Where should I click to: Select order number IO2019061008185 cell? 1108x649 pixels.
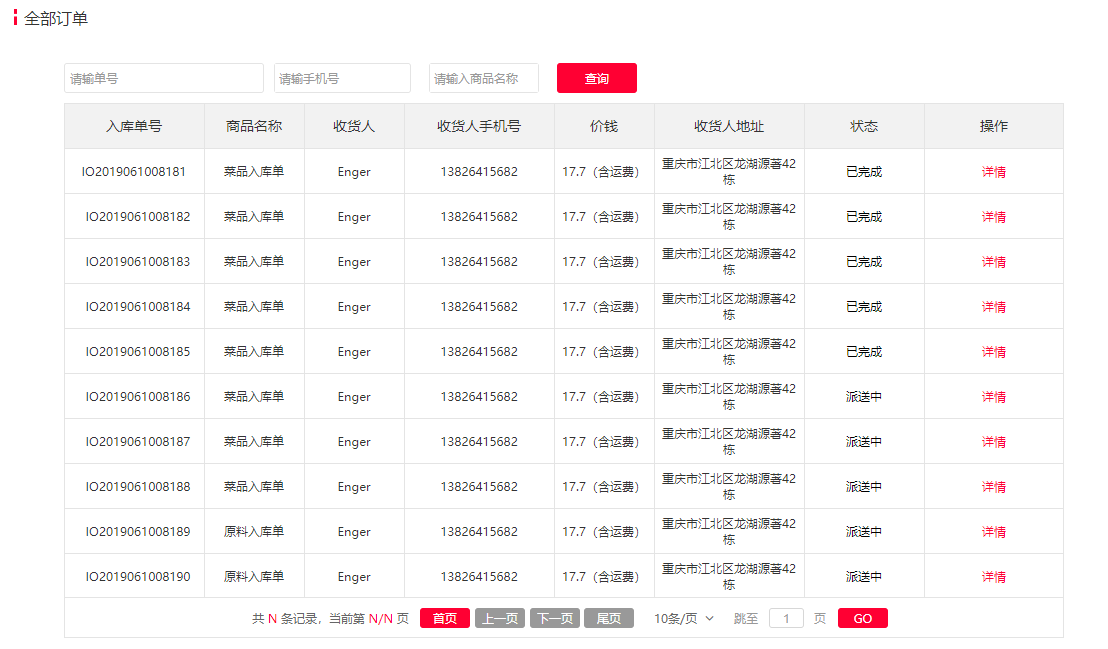[137, 352]
